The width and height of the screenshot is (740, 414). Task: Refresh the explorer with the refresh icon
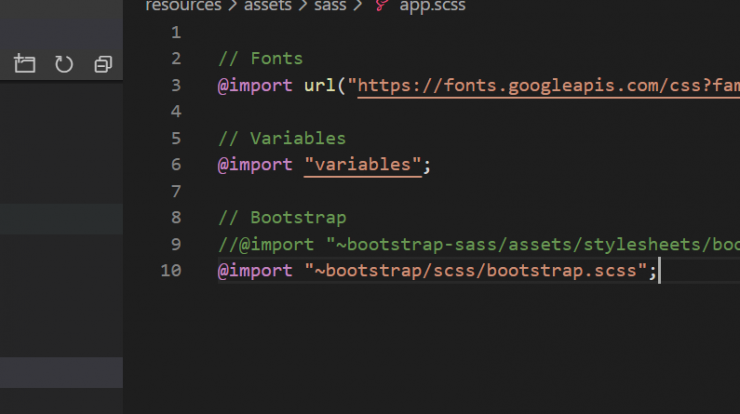point(64,64)
